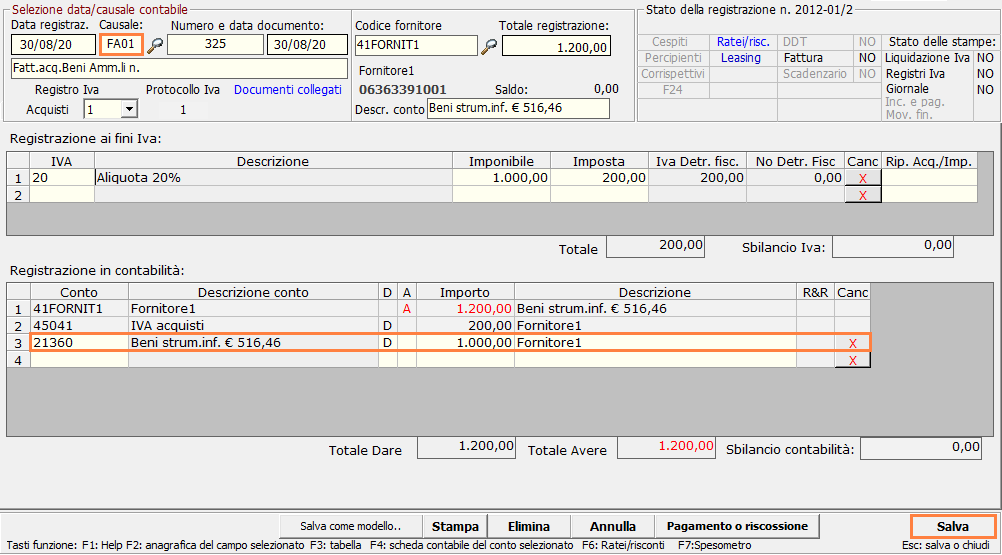Screen dimensions: 1002x555
Task: Edit Totale registrazione field 1.200,00
Action: tap(556, 46)
